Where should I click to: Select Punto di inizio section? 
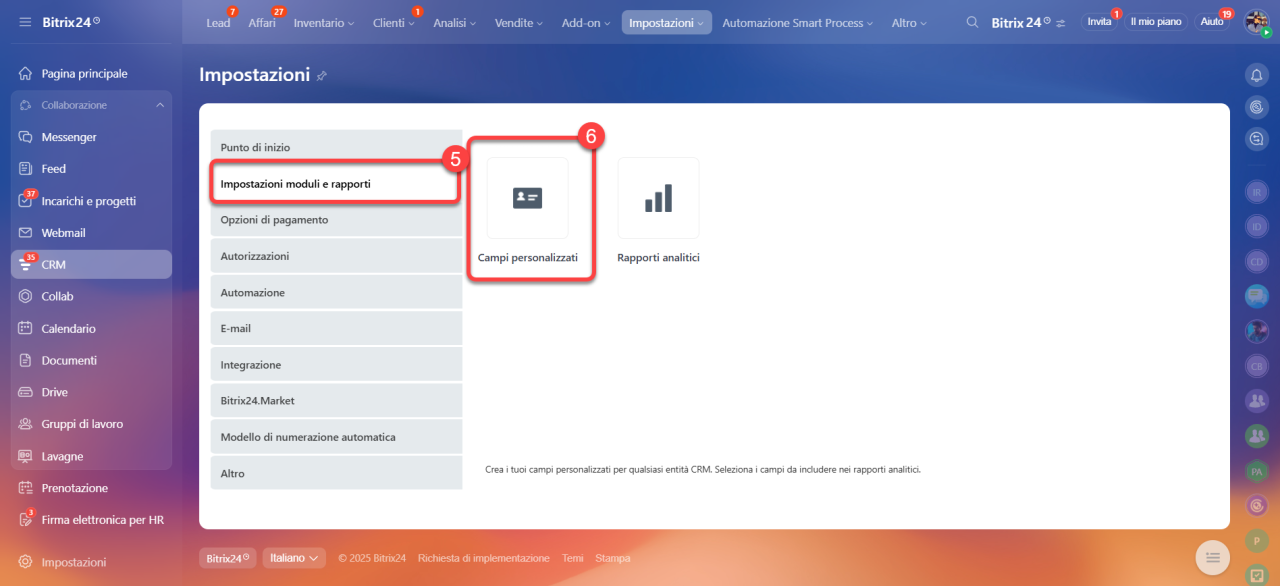[336, 147]
